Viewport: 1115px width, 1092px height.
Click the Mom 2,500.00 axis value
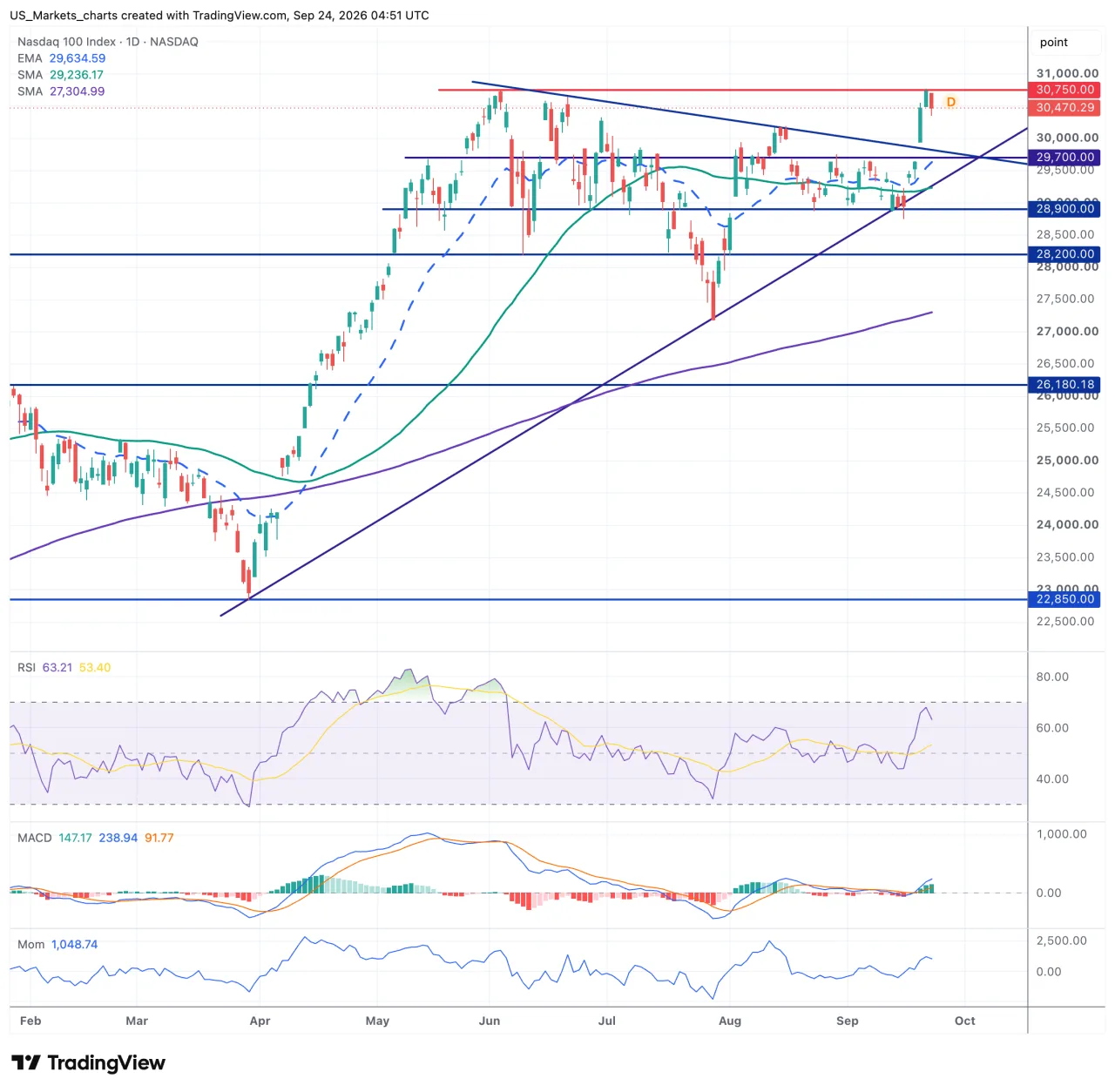(x=1062, y=940)
